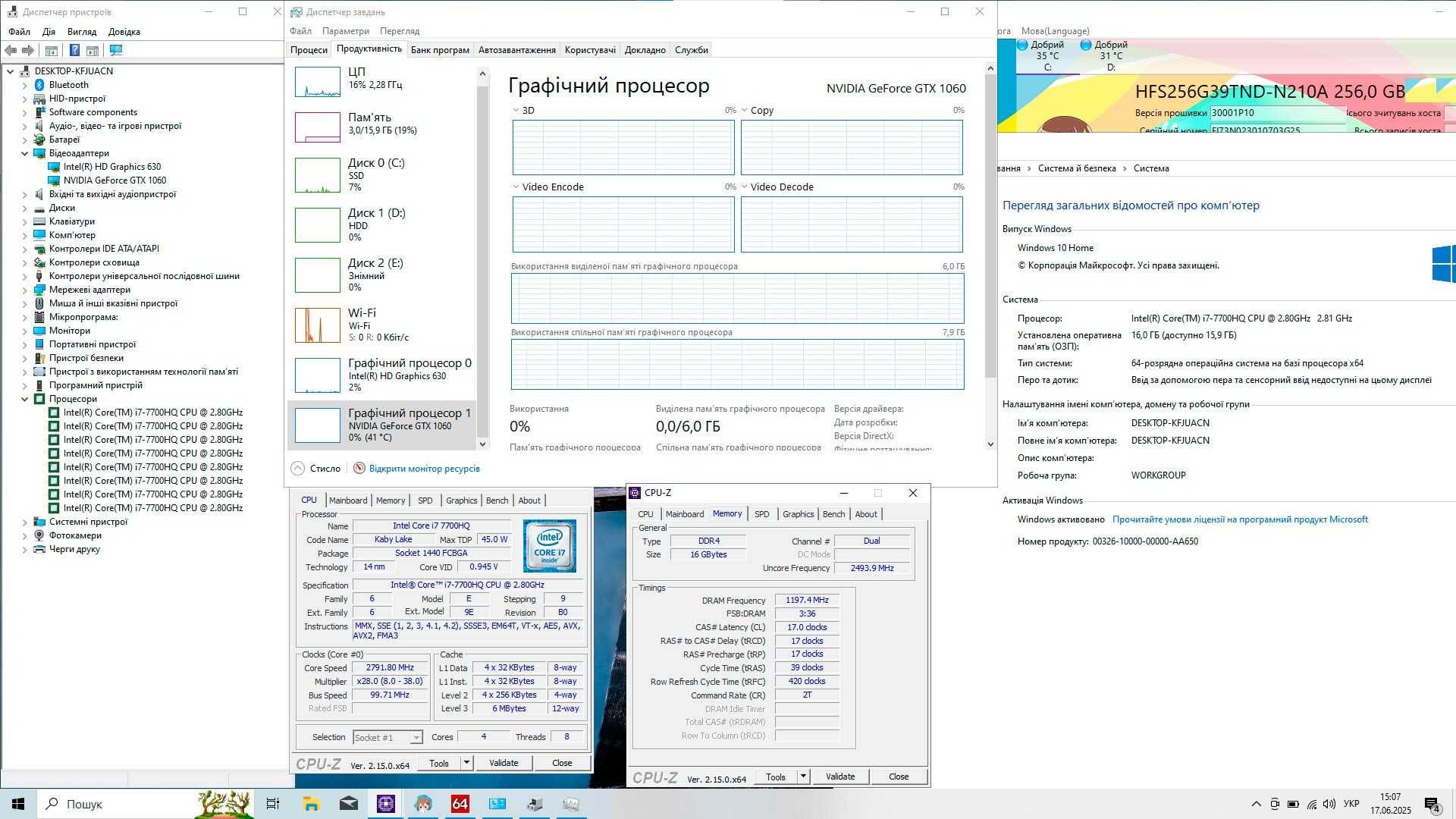Open Windows Start button
Image resolution: width=1456 pixels, height=819 pixels.
pos(18,804)
